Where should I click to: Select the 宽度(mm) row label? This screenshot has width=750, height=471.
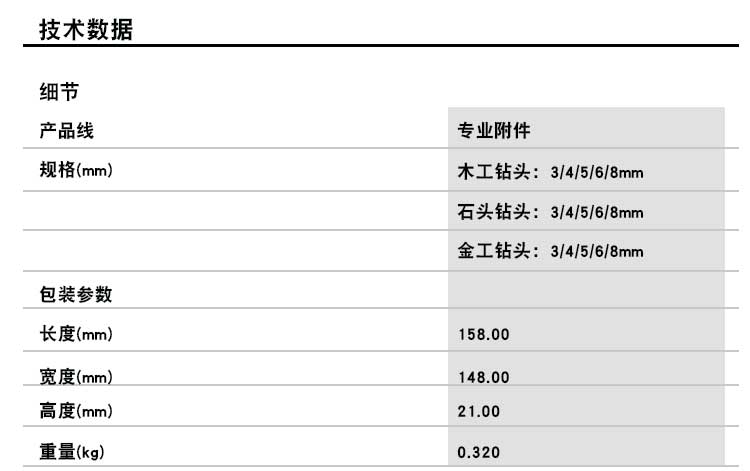pos(75,377)
